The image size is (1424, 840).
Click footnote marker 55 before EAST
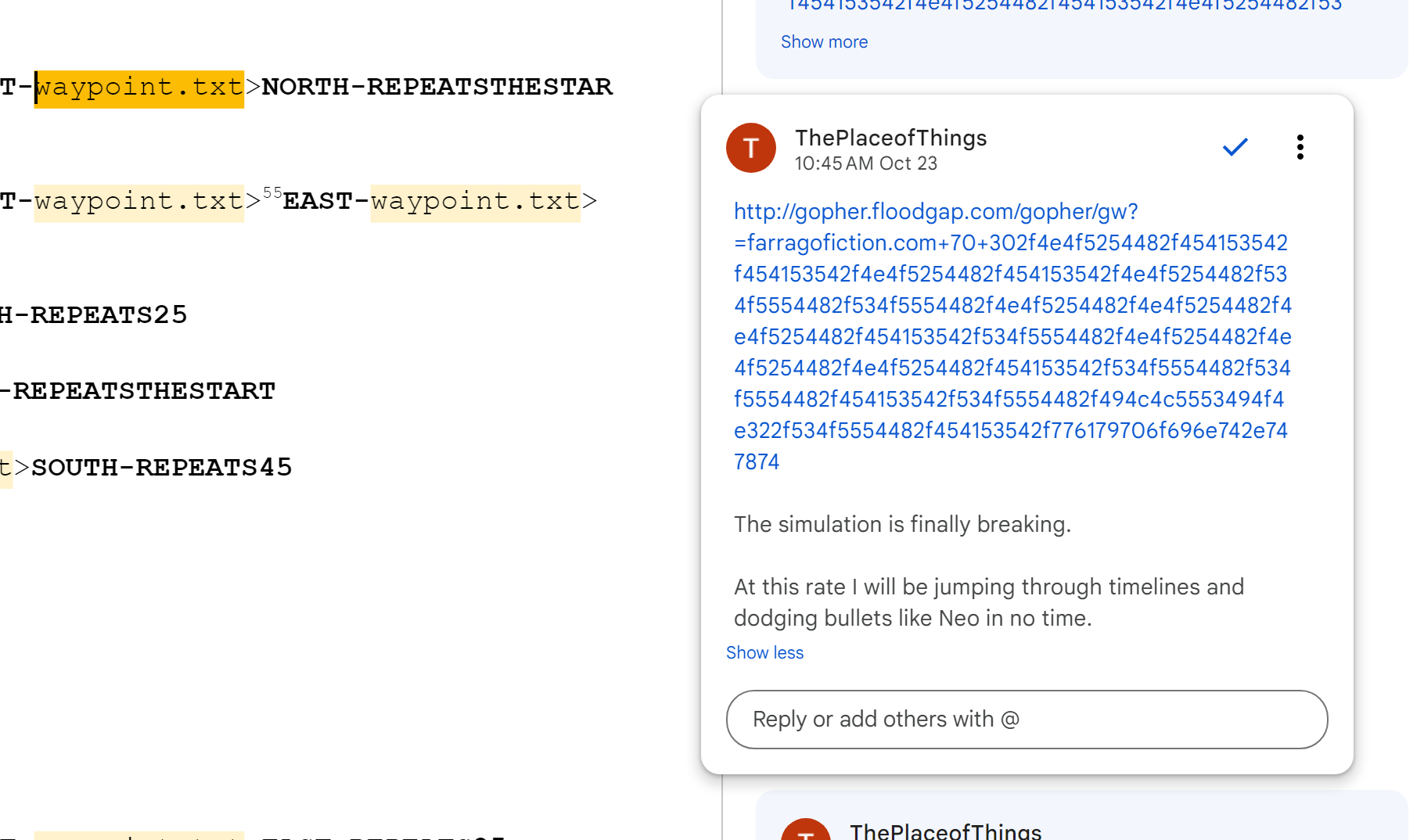coord(272,193)
